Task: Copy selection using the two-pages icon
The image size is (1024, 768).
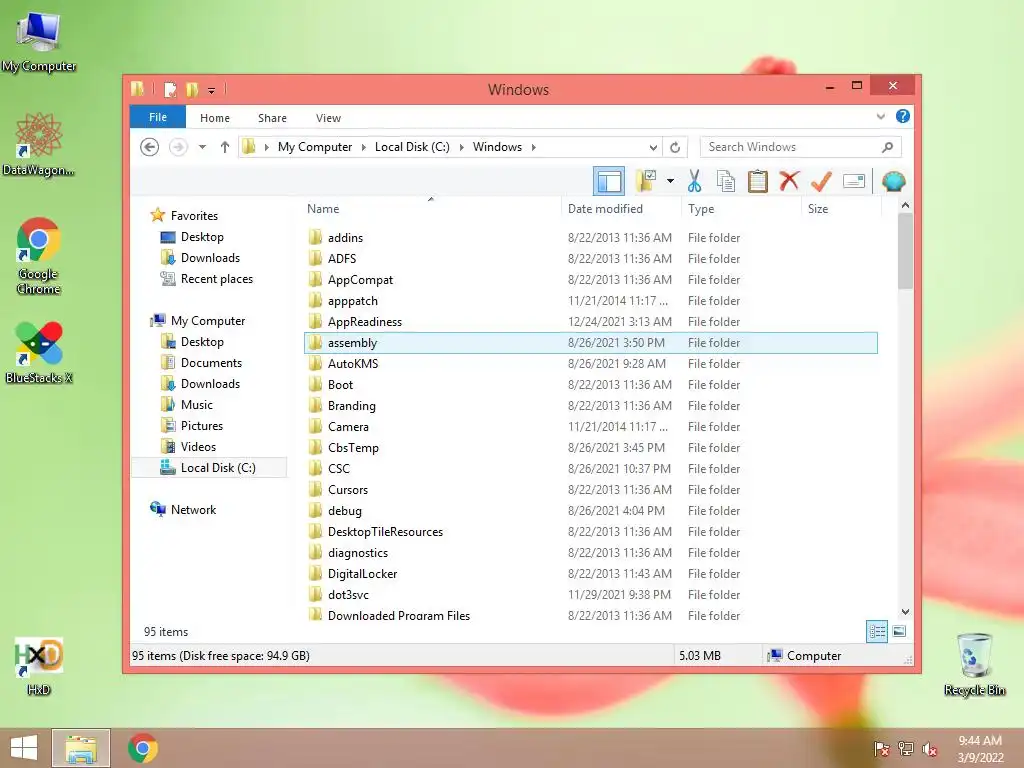Action: click(x=726, y=181)
